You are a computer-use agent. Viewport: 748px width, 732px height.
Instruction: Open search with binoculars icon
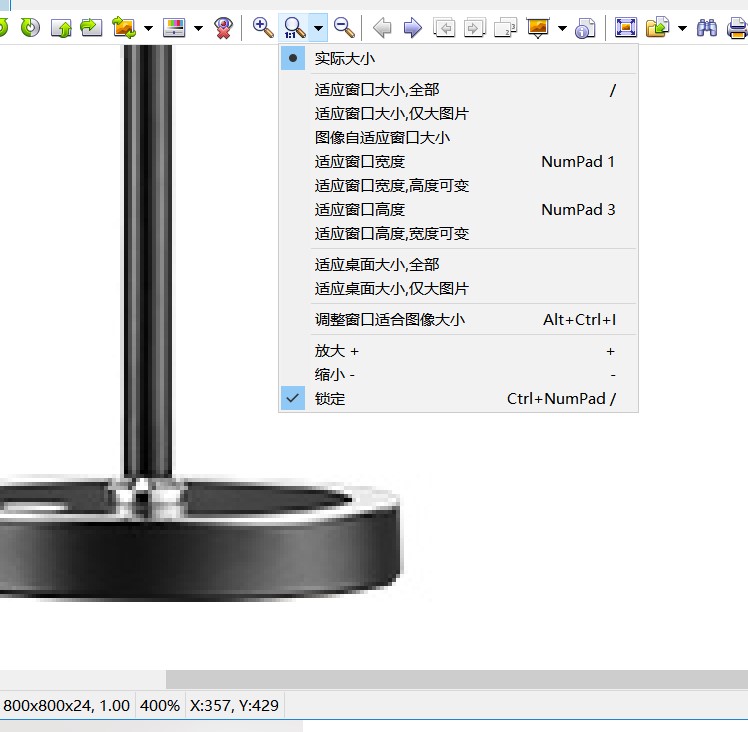[707, 28]
